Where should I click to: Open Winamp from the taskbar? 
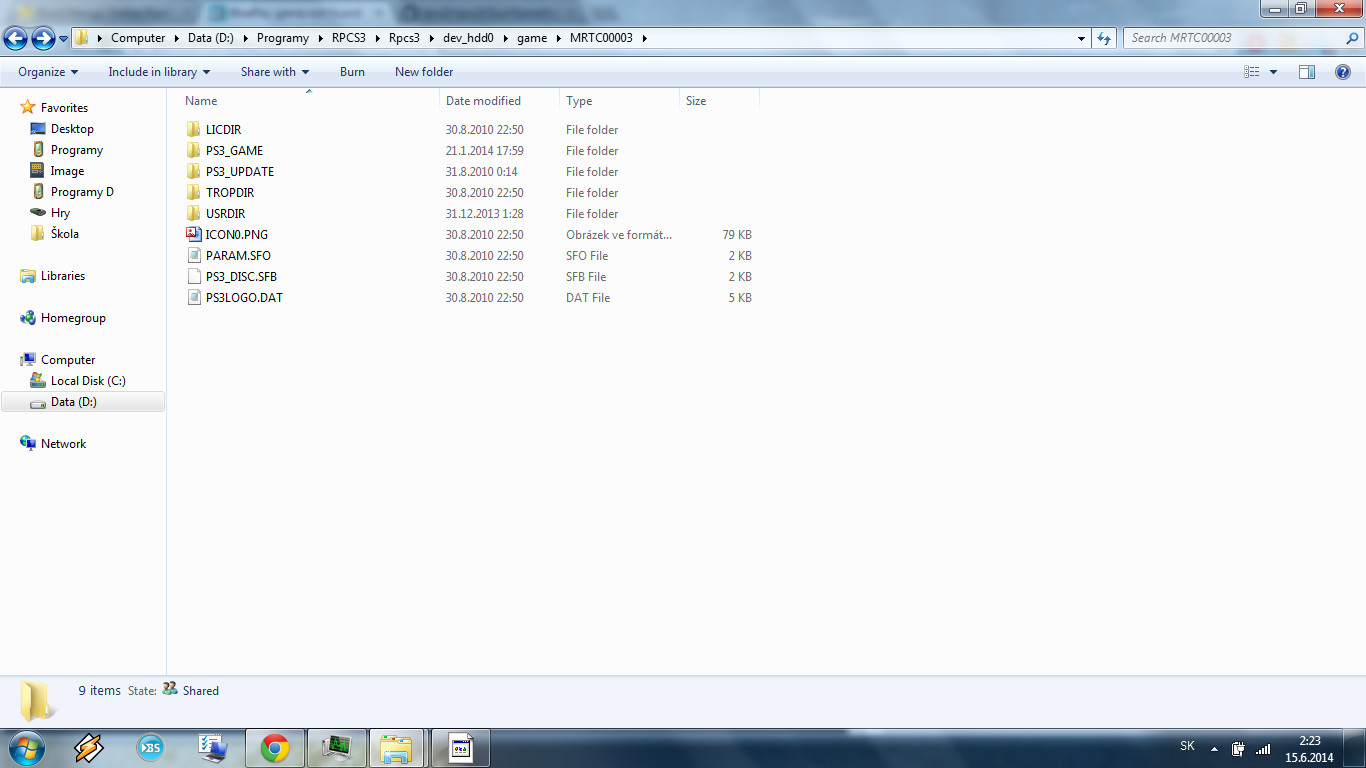88,748
